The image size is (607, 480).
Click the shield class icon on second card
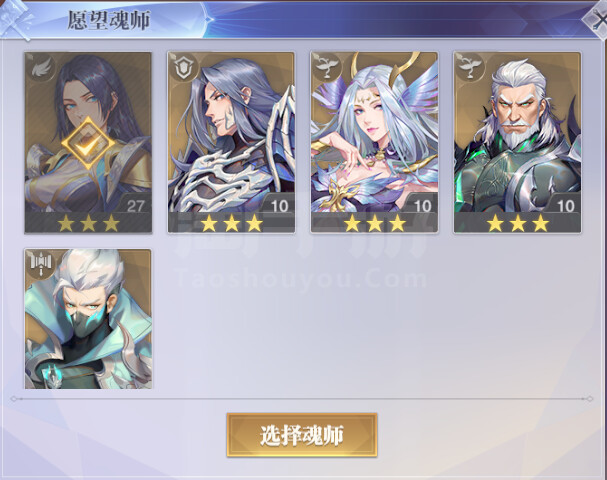point(182,68)
